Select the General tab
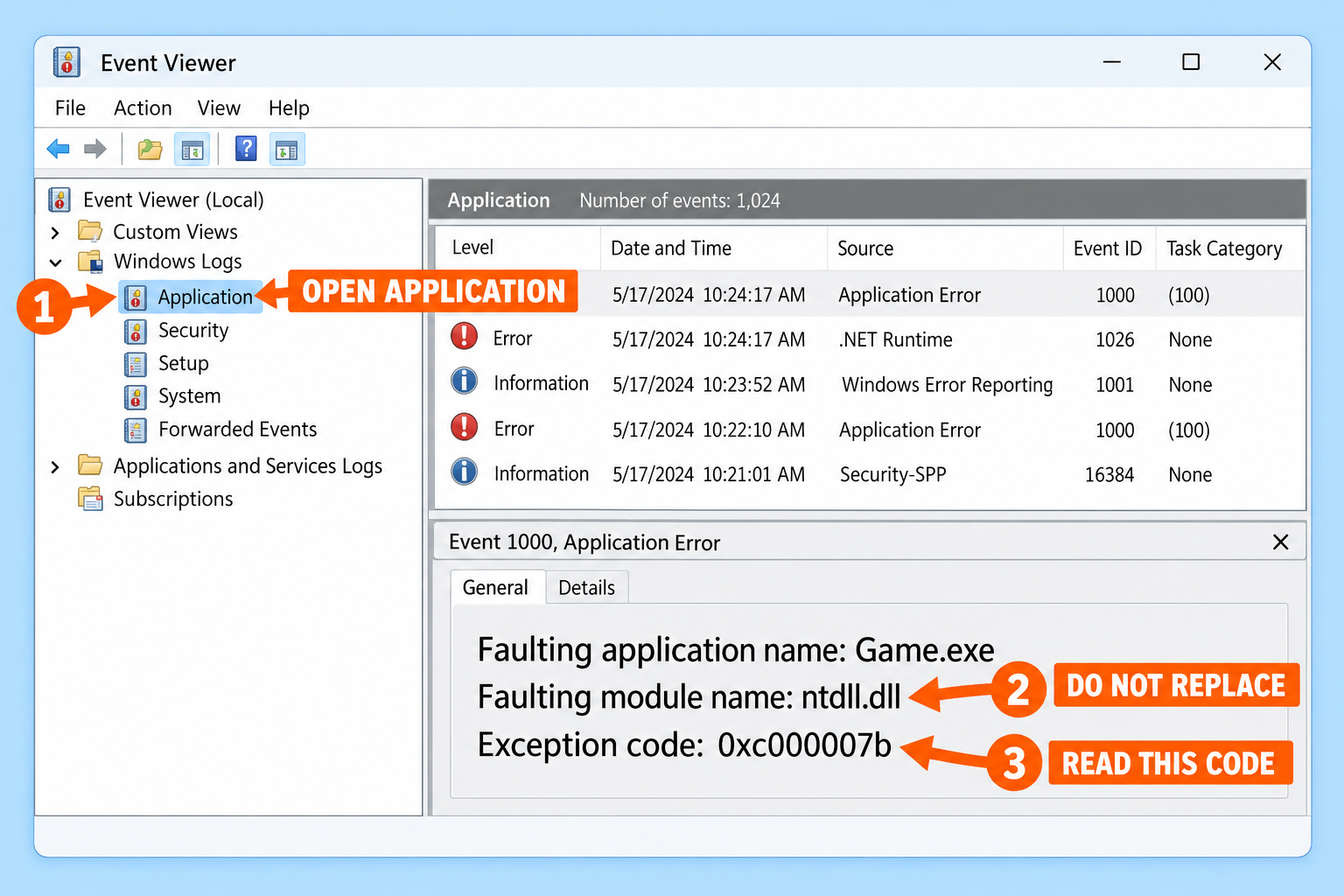1344x896 pixels. pos(495,587)
